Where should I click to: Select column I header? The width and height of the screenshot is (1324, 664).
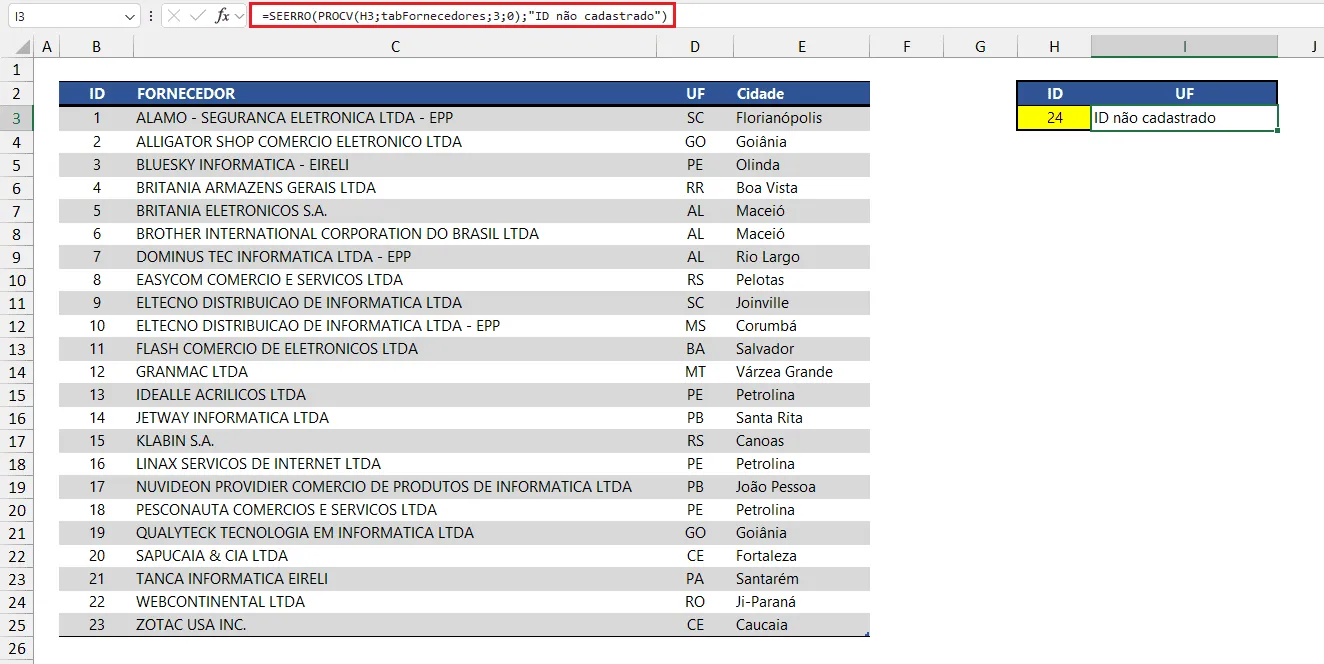tap(1184, 47)
